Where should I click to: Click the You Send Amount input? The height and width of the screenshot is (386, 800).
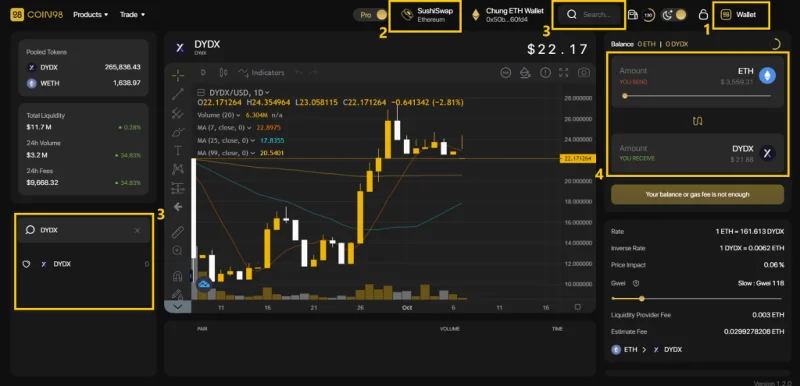[633, 71]
